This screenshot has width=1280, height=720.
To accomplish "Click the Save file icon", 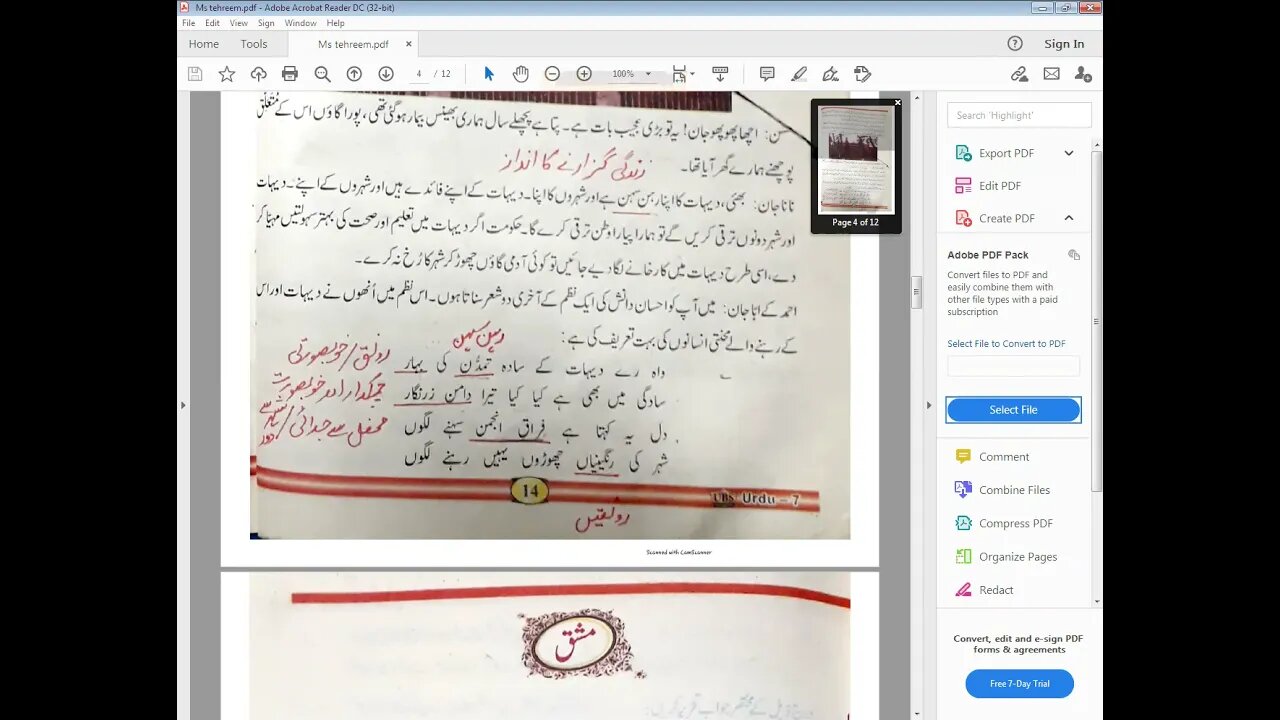I will coord(195,74).
